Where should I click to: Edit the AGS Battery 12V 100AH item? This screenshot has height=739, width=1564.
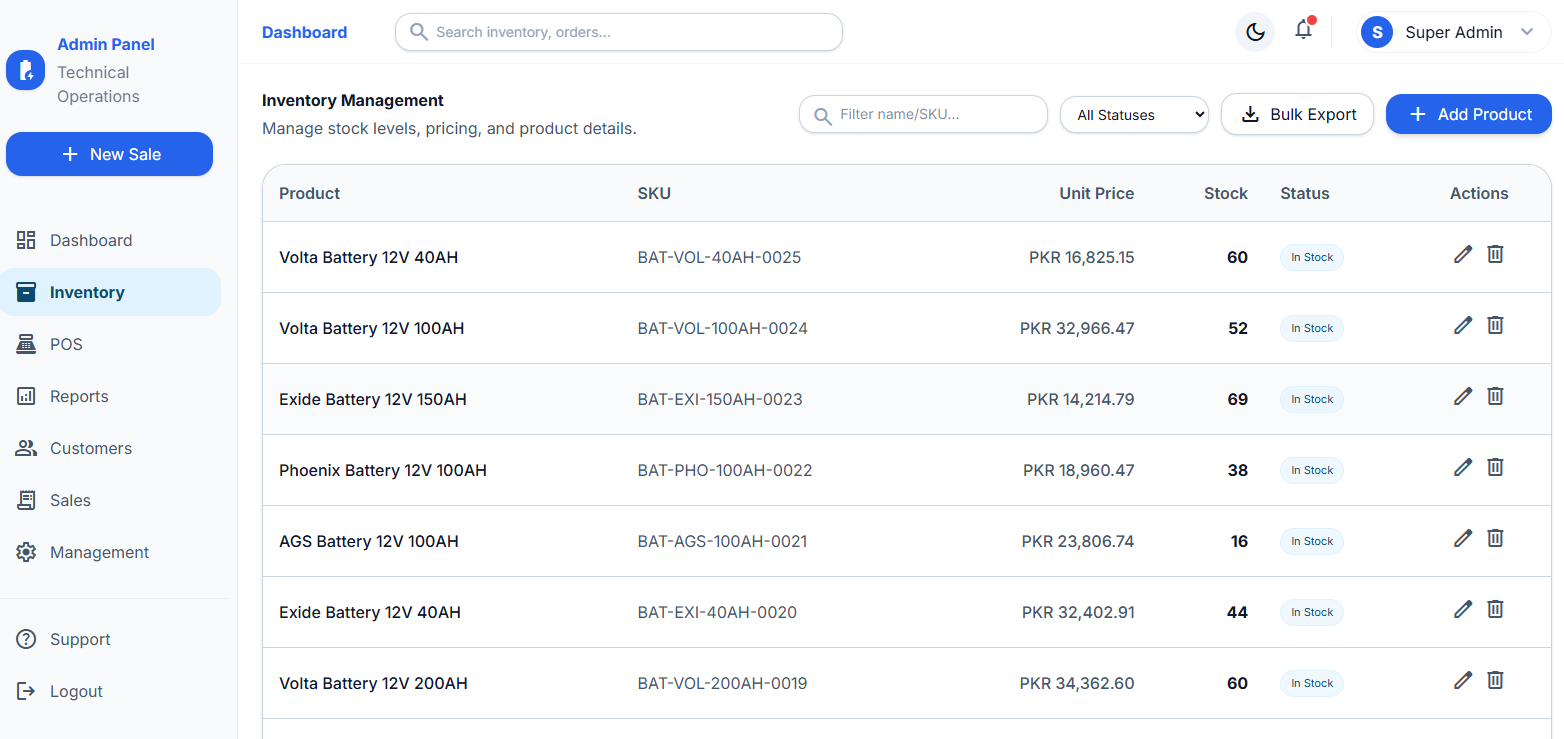point(1463,538)
